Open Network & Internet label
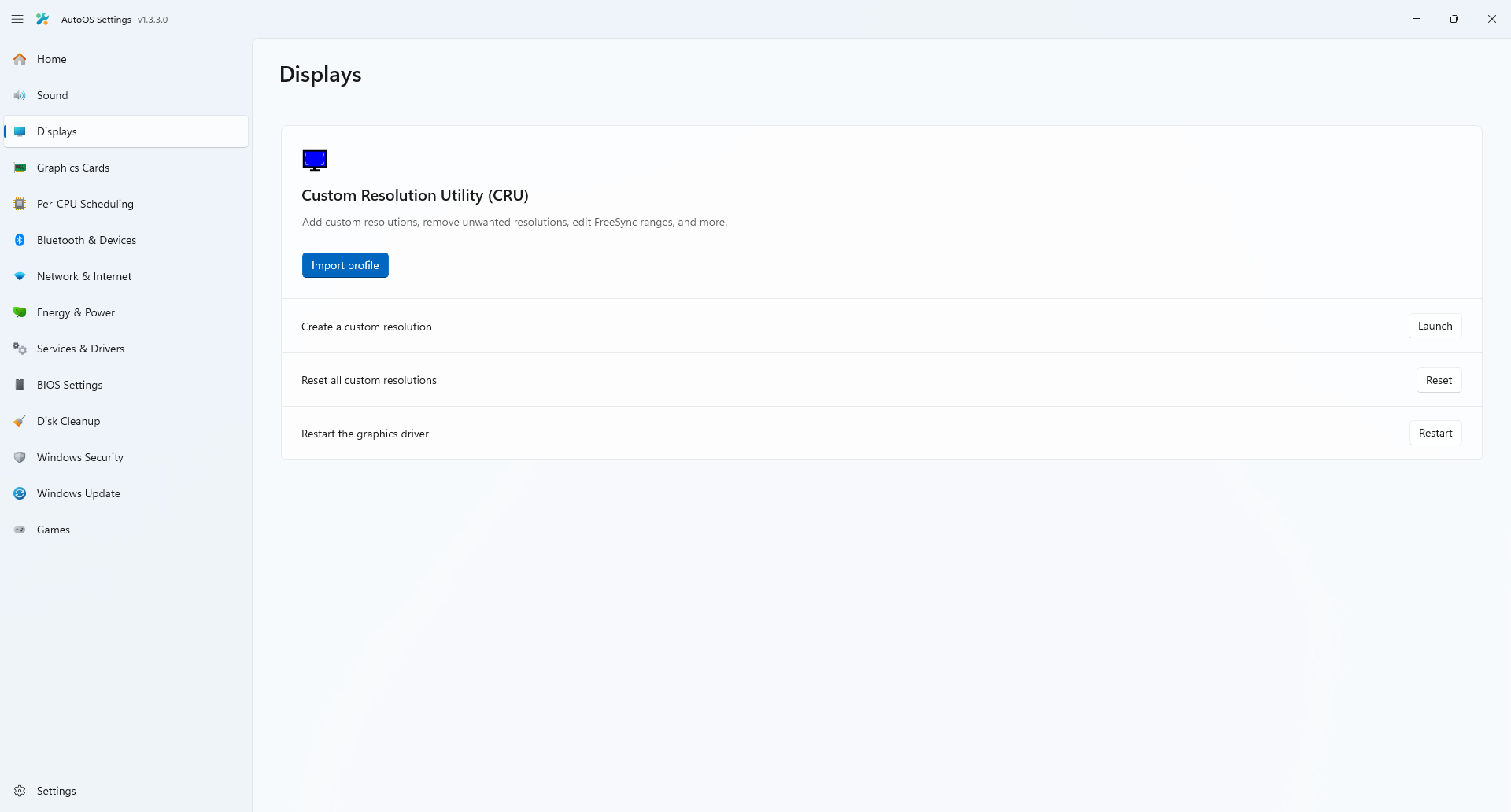1511x812 pixels. point(84,276)
